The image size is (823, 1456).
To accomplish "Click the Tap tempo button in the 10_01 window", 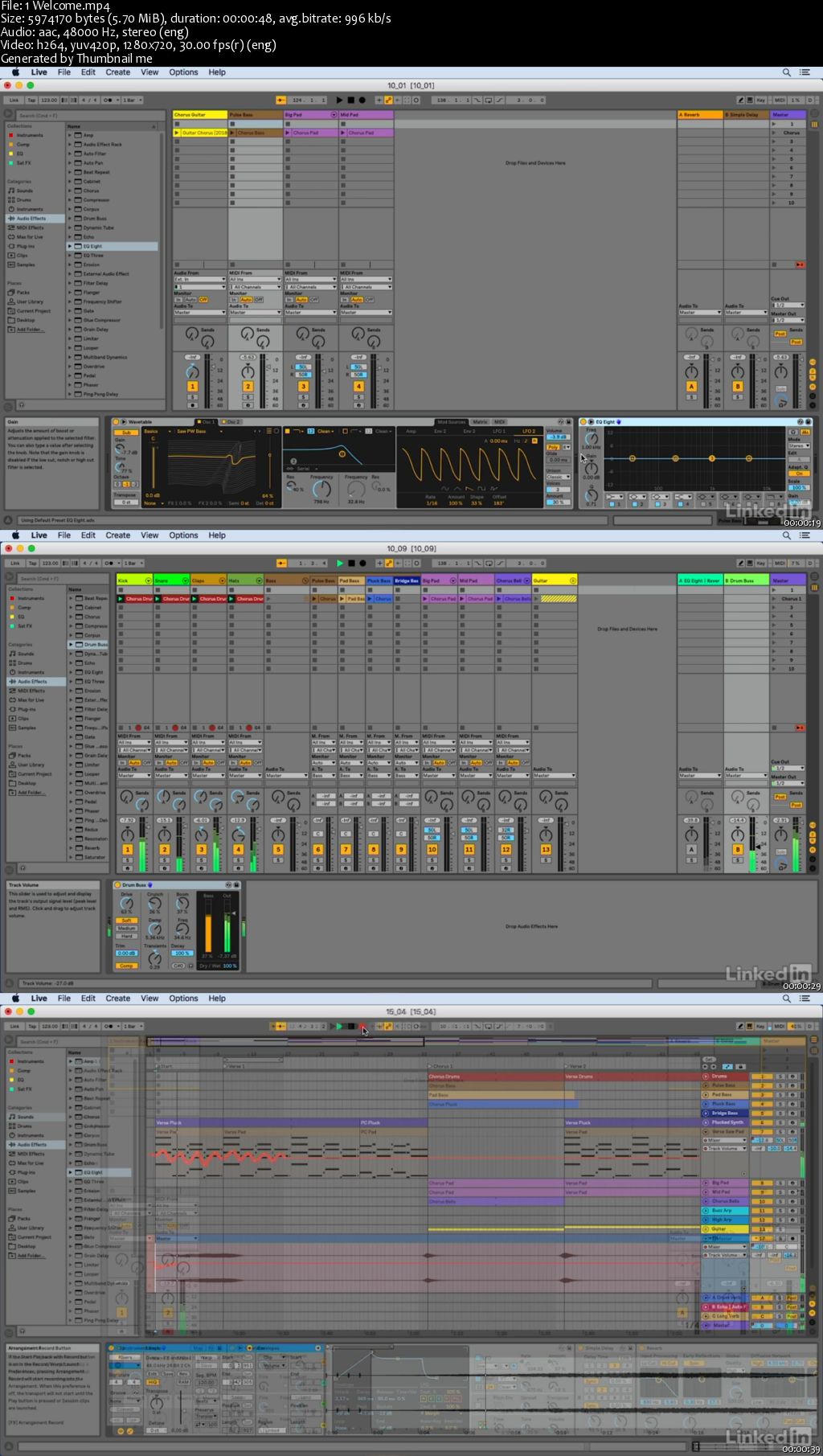I will [31, 100].
